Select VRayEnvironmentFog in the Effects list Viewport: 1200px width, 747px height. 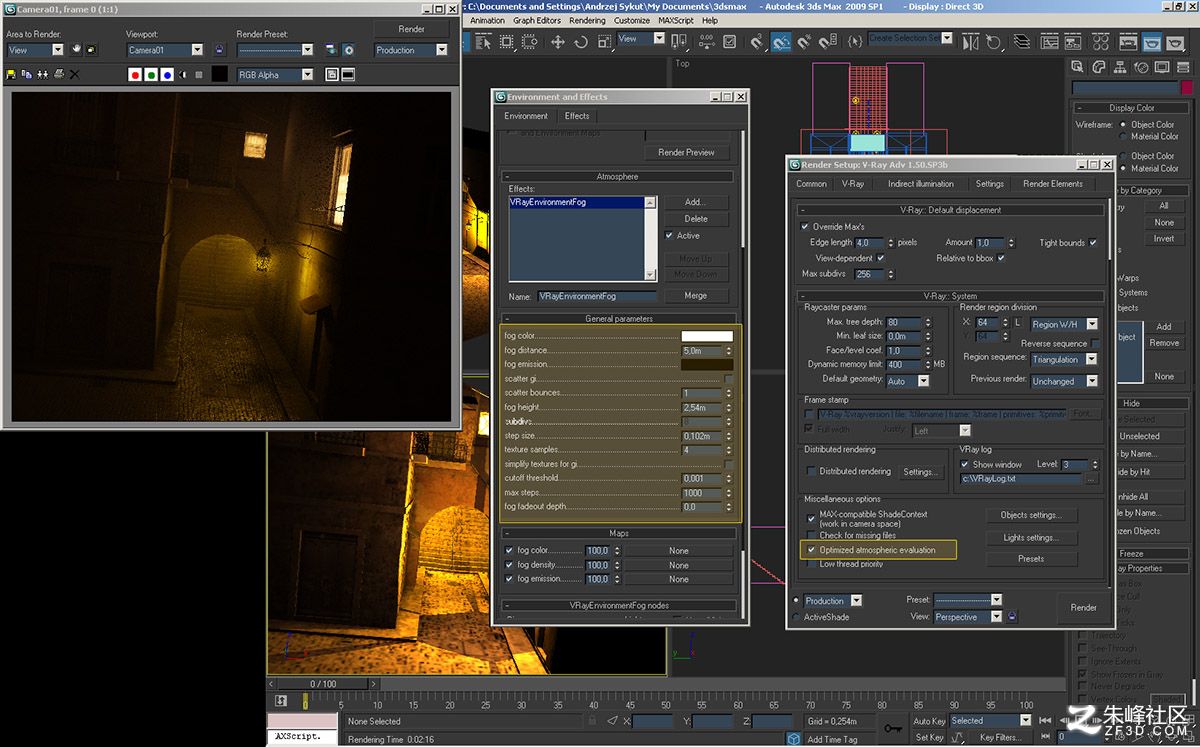pos(577,202)
